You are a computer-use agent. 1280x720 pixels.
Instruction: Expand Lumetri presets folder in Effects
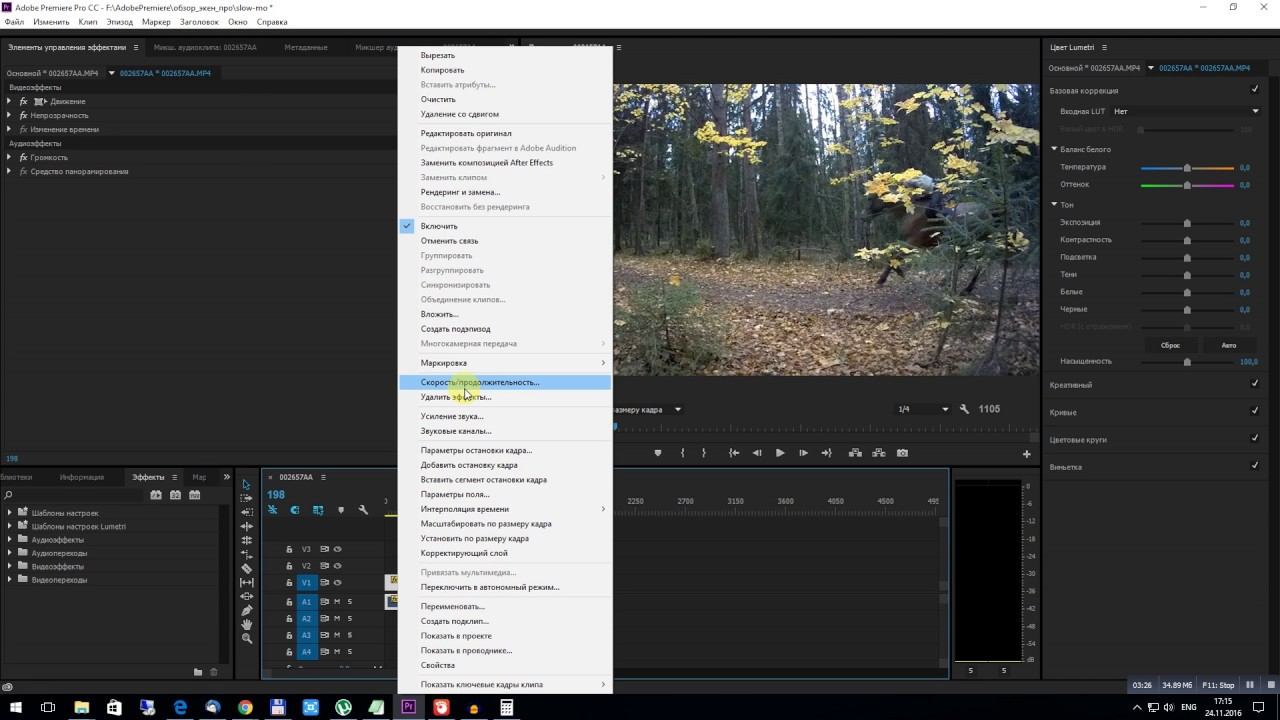pos(10,526)
